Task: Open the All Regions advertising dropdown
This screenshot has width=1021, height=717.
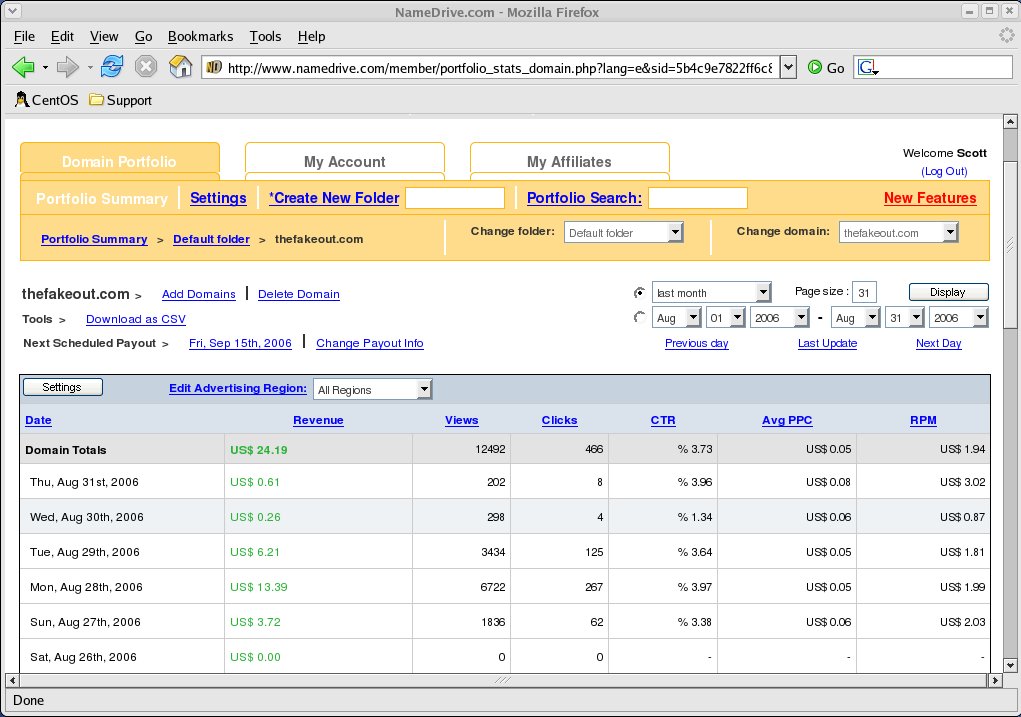Action: pos(372,389)
